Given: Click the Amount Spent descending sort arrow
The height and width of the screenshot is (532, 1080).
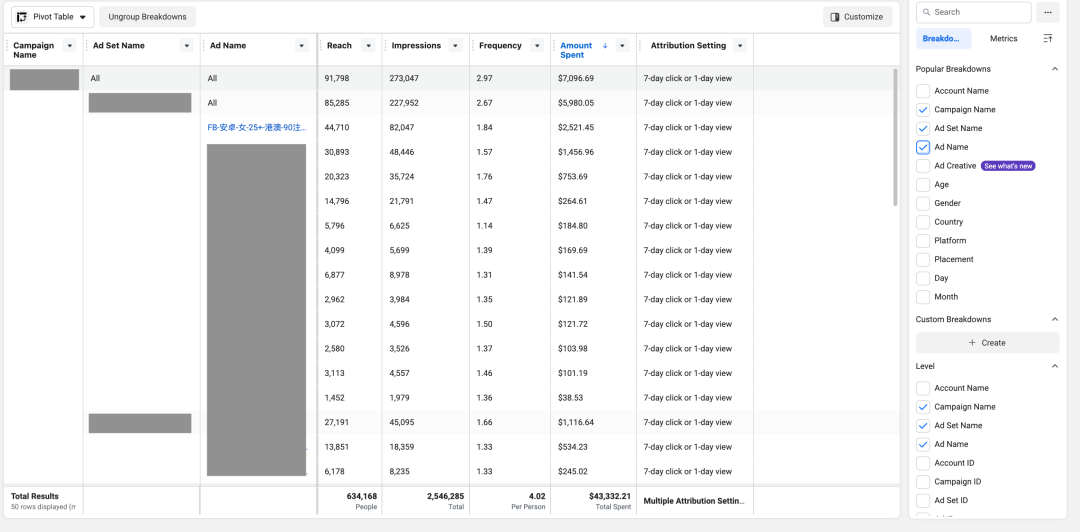Looking at the screenshot, I should (x=605, y=45).
